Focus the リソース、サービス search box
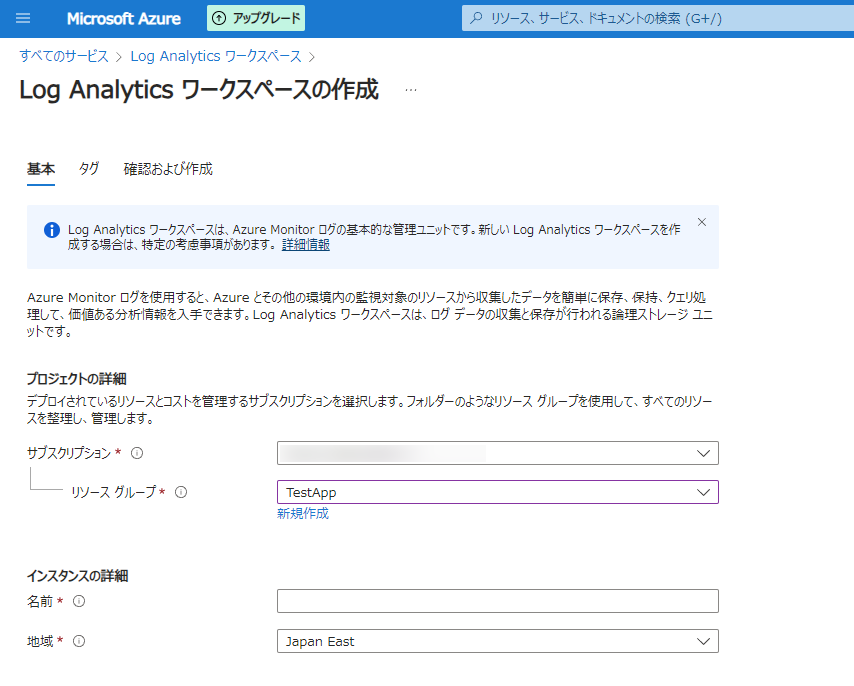 tap(658, 19)
